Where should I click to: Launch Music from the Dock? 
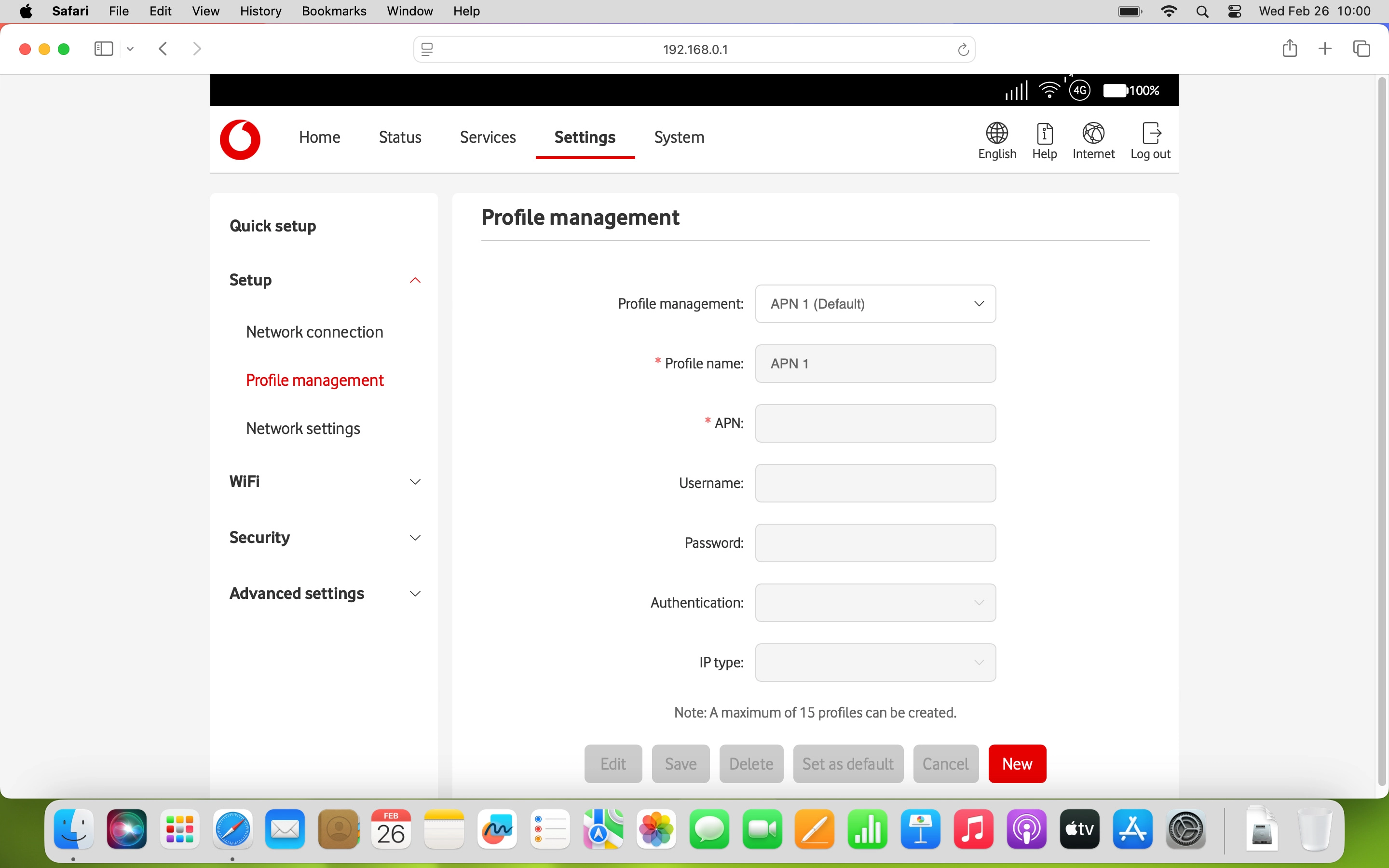974,829
